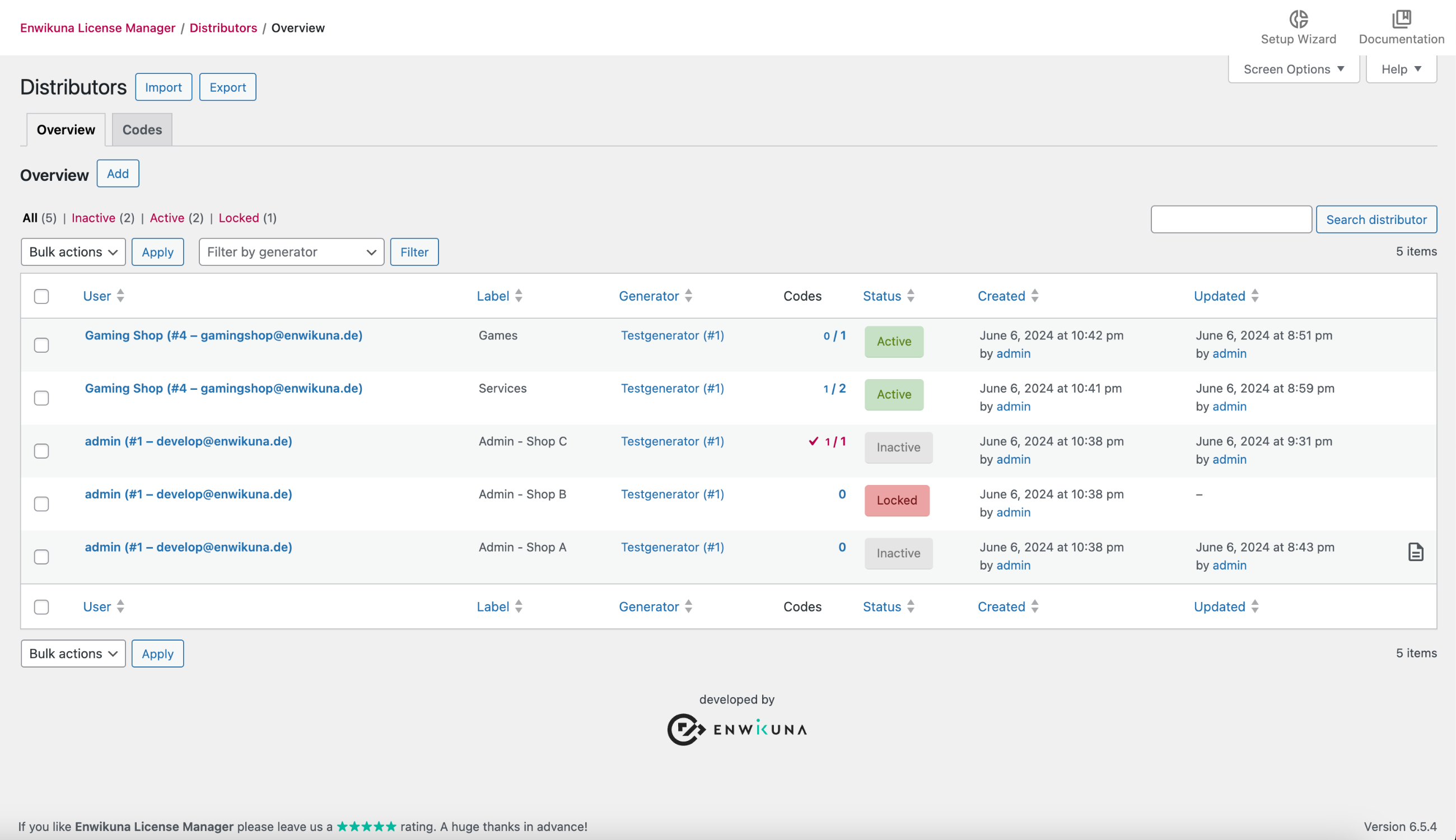Click the Search distributor button
1456x840 pixels.
coord(1376,220)
